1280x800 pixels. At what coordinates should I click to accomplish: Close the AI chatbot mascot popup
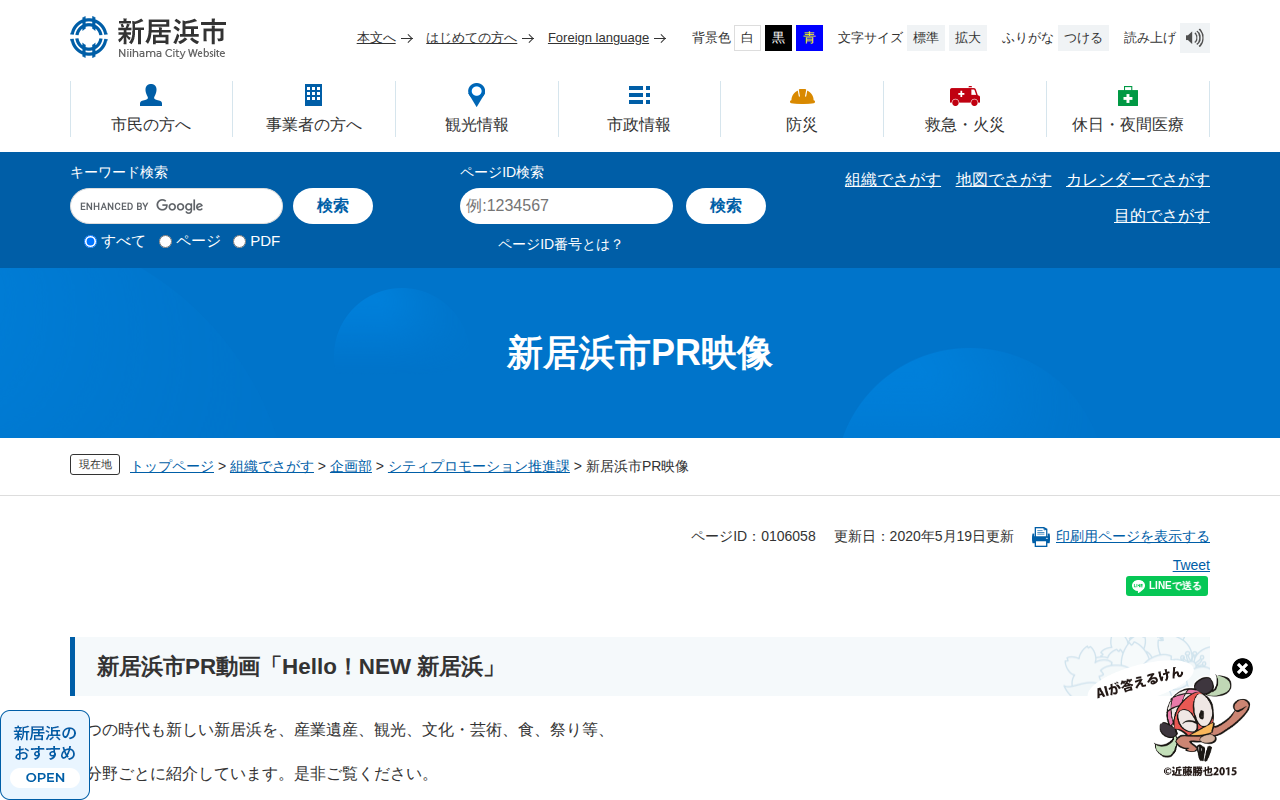(x=1242, y=668)
